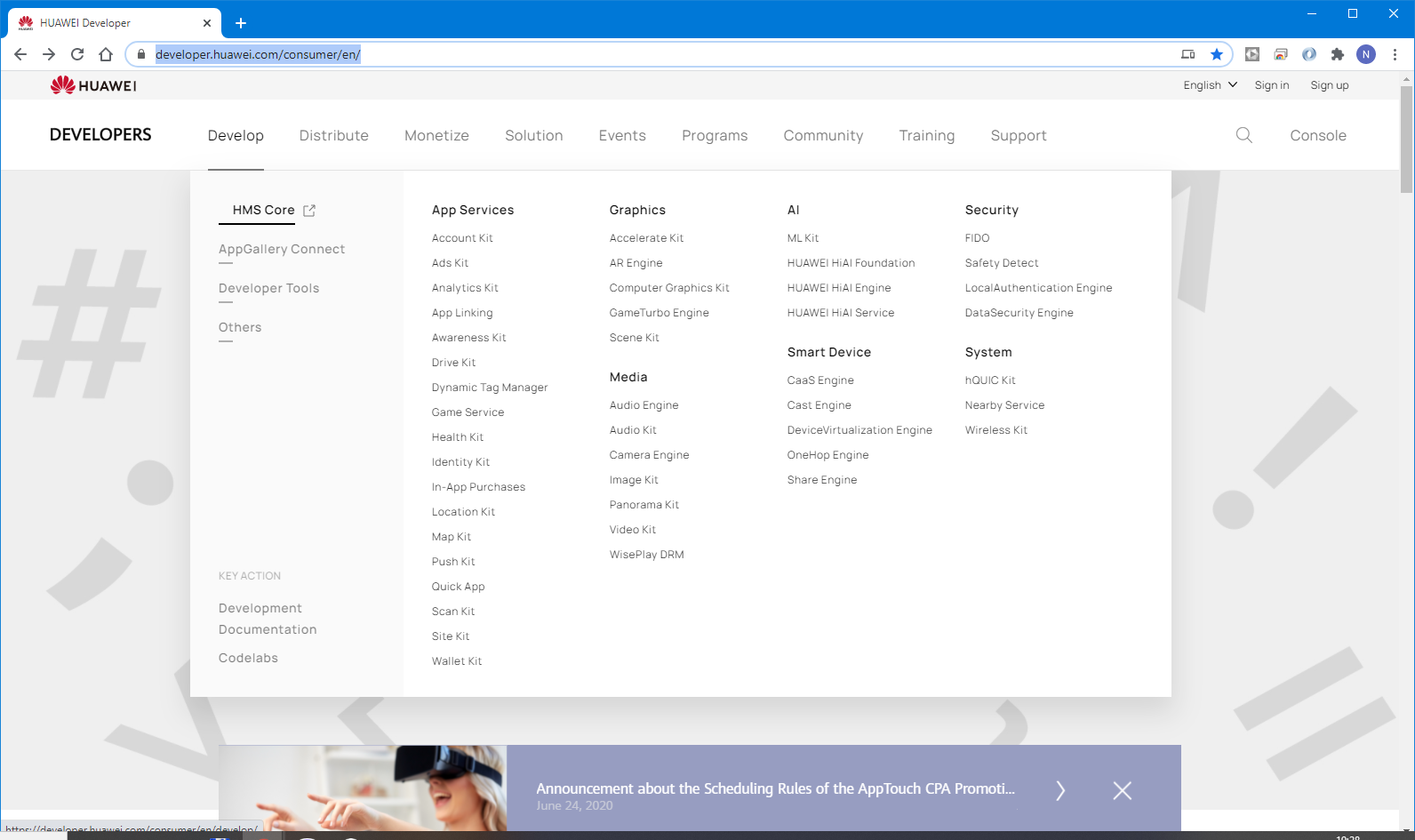This screenshot has width=1415, height=840.
Task: Open a new browser tab
Action: coord(241,23)
